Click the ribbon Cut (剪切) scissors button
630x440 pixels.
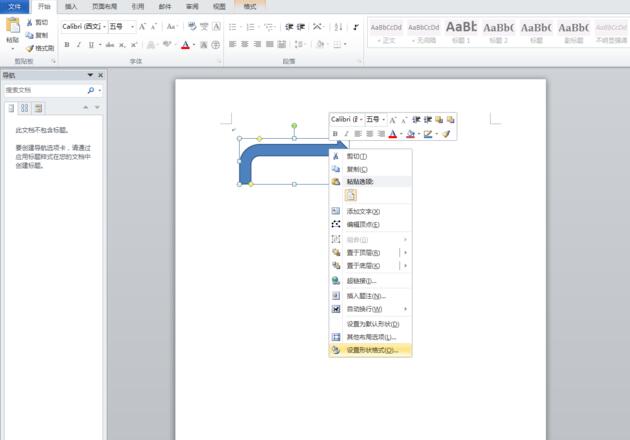[x=37, y=23]
